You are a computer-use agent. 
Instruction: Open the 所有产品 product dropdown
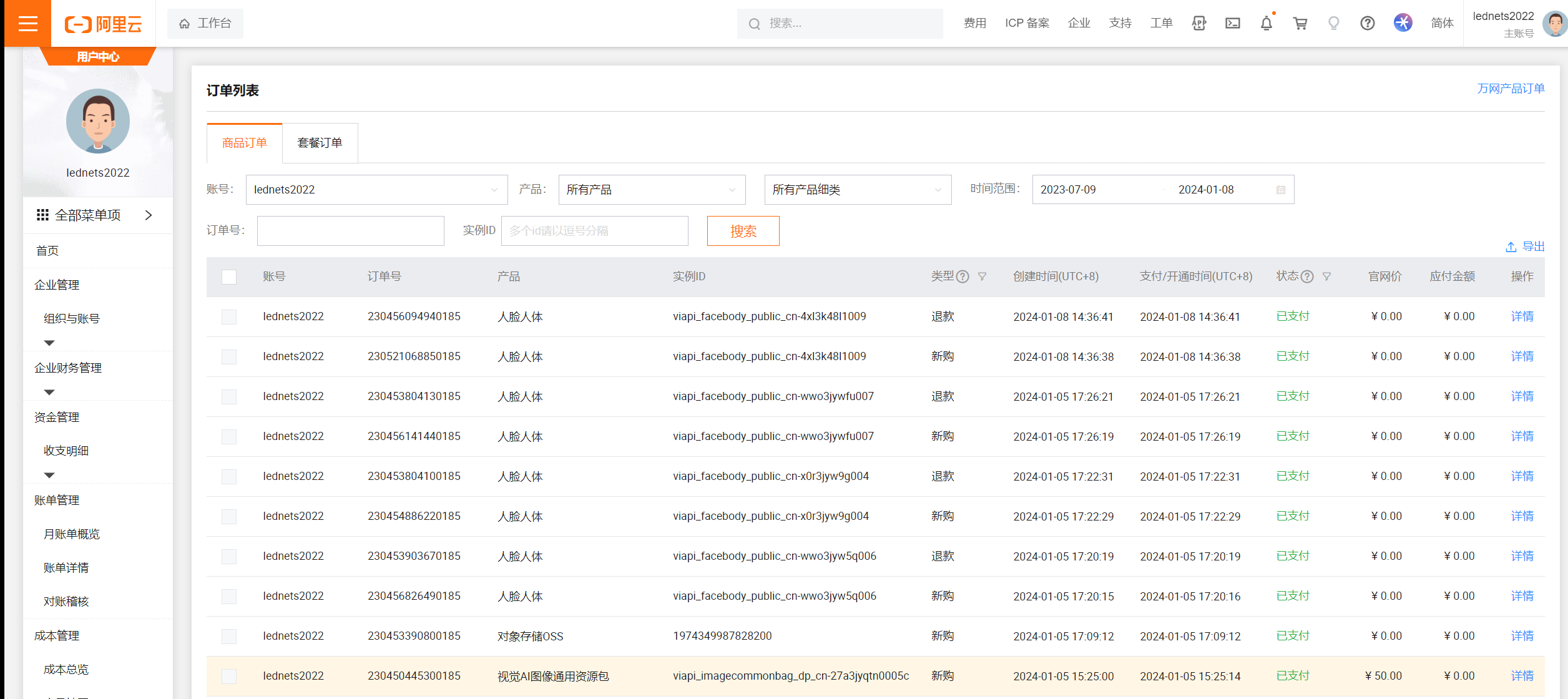(x=652, y=190)
